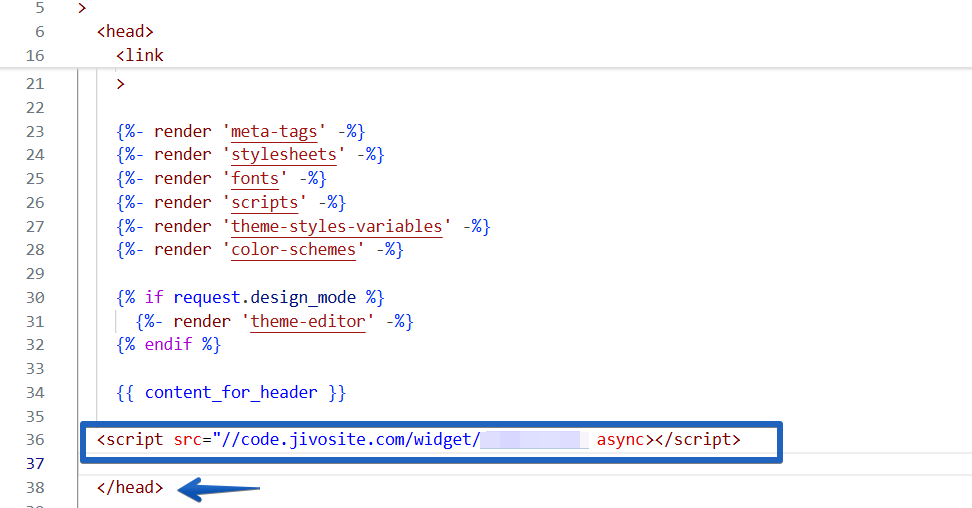Click the async attribute in the script tag

click(x=621, y=440)
